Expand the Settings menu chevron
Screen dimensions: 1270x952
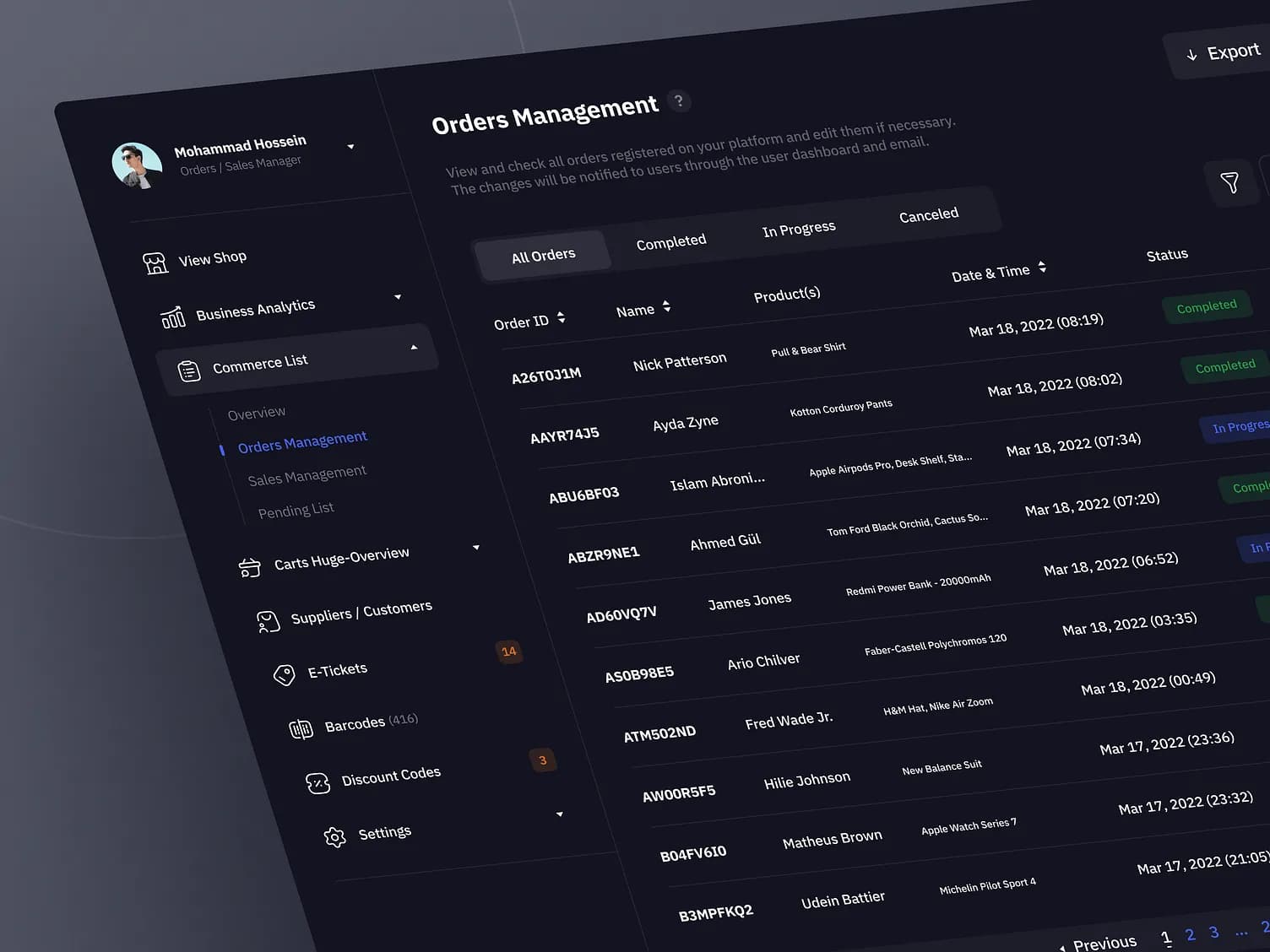[x=559, y=813]
